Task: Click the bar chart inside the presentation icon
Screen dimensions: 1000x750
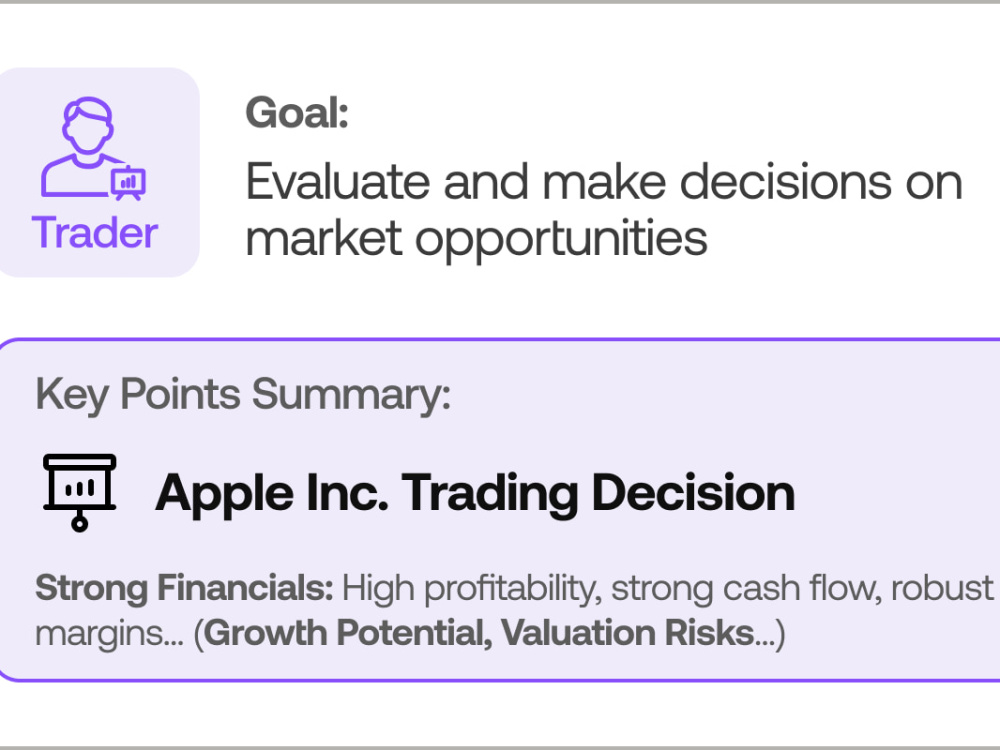Action: [x=80, y=488]
